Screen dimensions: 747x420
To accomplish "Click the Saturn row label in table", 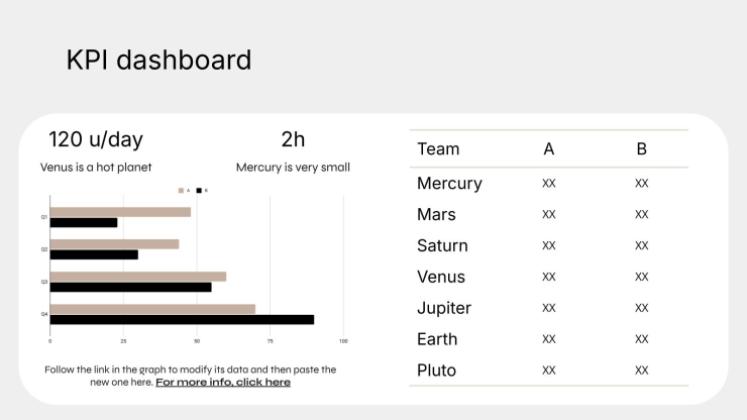I will (443, 246).
